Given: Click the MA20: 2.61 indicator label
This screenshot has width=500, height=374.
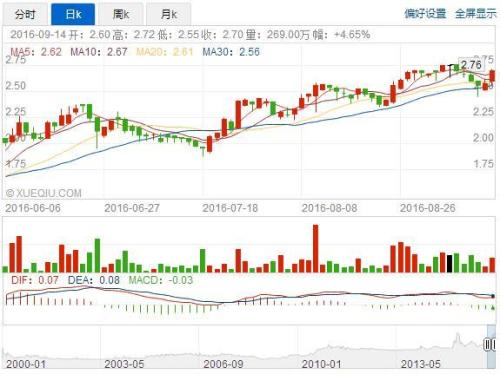Looking at the screenshot, I should [165, 52].
